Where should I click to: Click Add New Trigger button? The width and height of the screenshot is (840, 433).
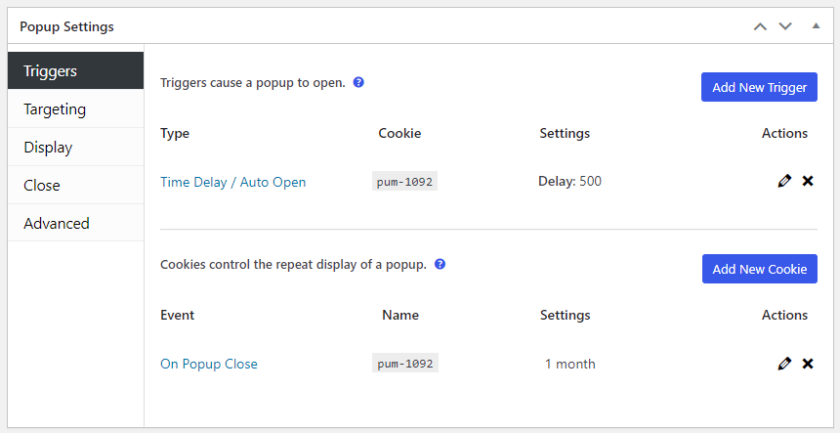759,87
